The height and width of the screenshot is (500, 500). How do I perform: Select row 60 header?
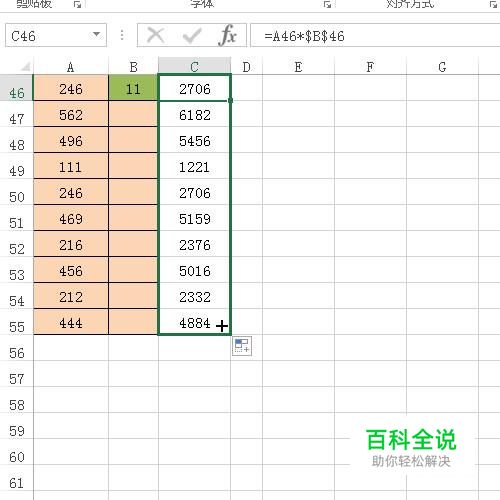tap(17, 452)
